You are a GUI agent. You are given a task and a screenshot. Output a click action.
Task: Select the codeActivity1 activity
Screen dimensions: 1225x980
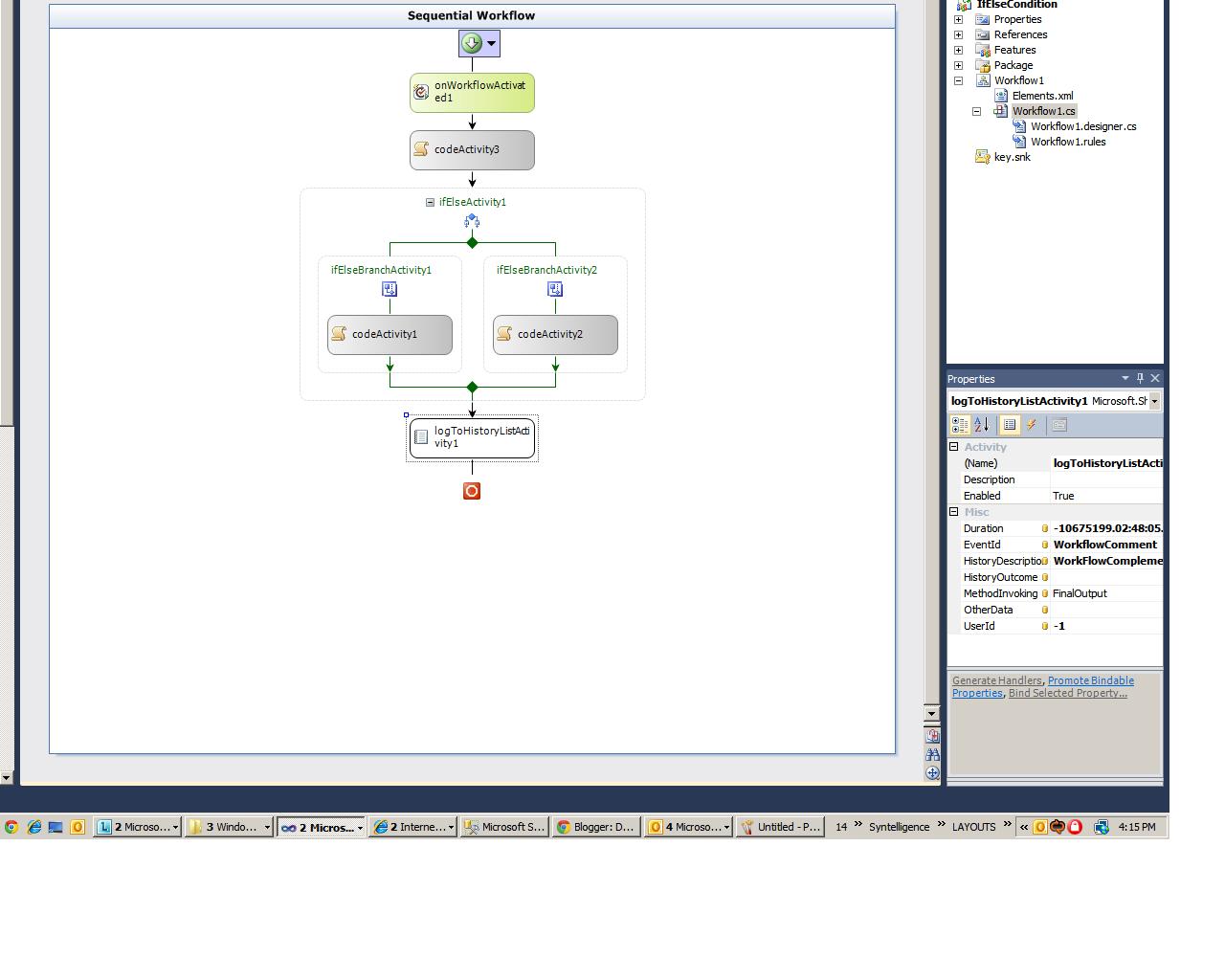point(390,335)
